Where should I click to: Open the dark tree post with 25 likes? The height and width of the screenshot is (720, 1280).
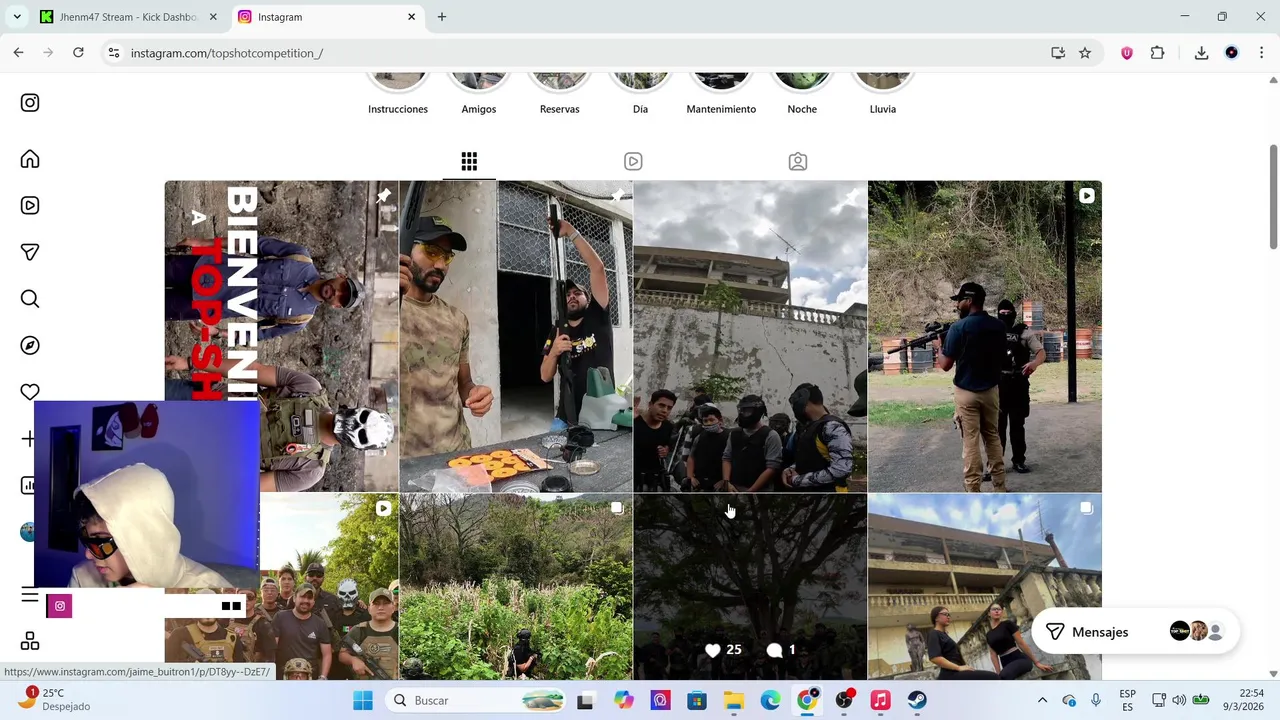pos(750,587)
